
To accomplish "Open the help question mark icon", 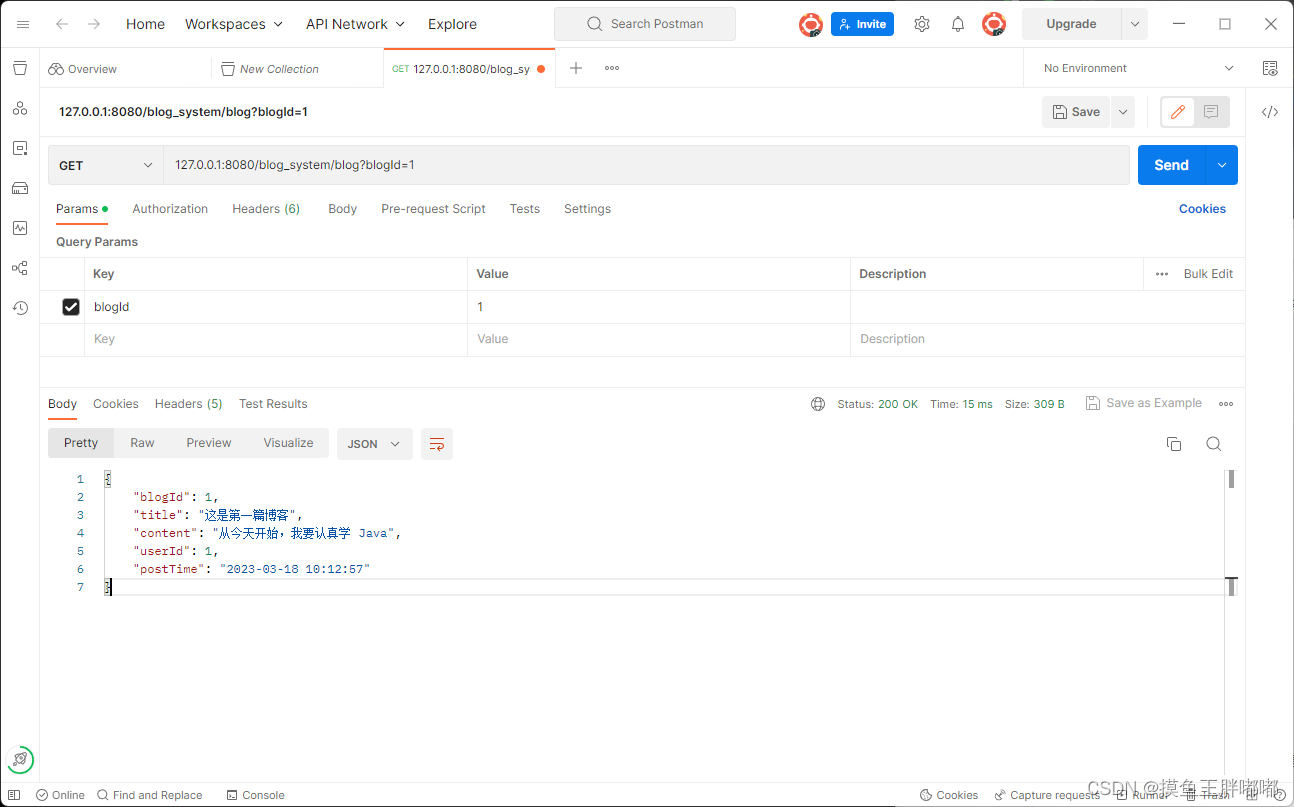I will click(x=1279, y=795).
